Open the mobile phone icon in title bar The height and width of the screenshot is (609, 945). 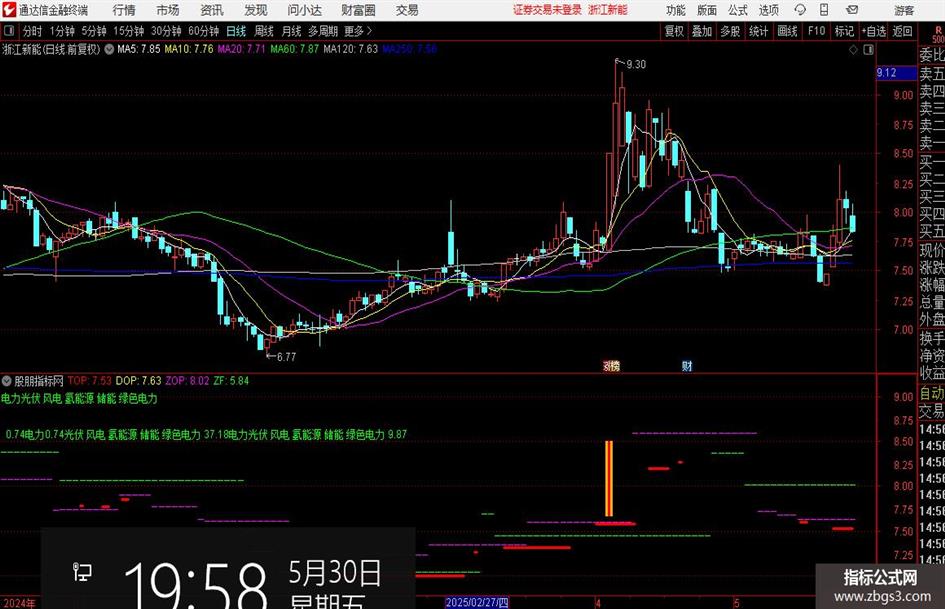tap(824, 10)
